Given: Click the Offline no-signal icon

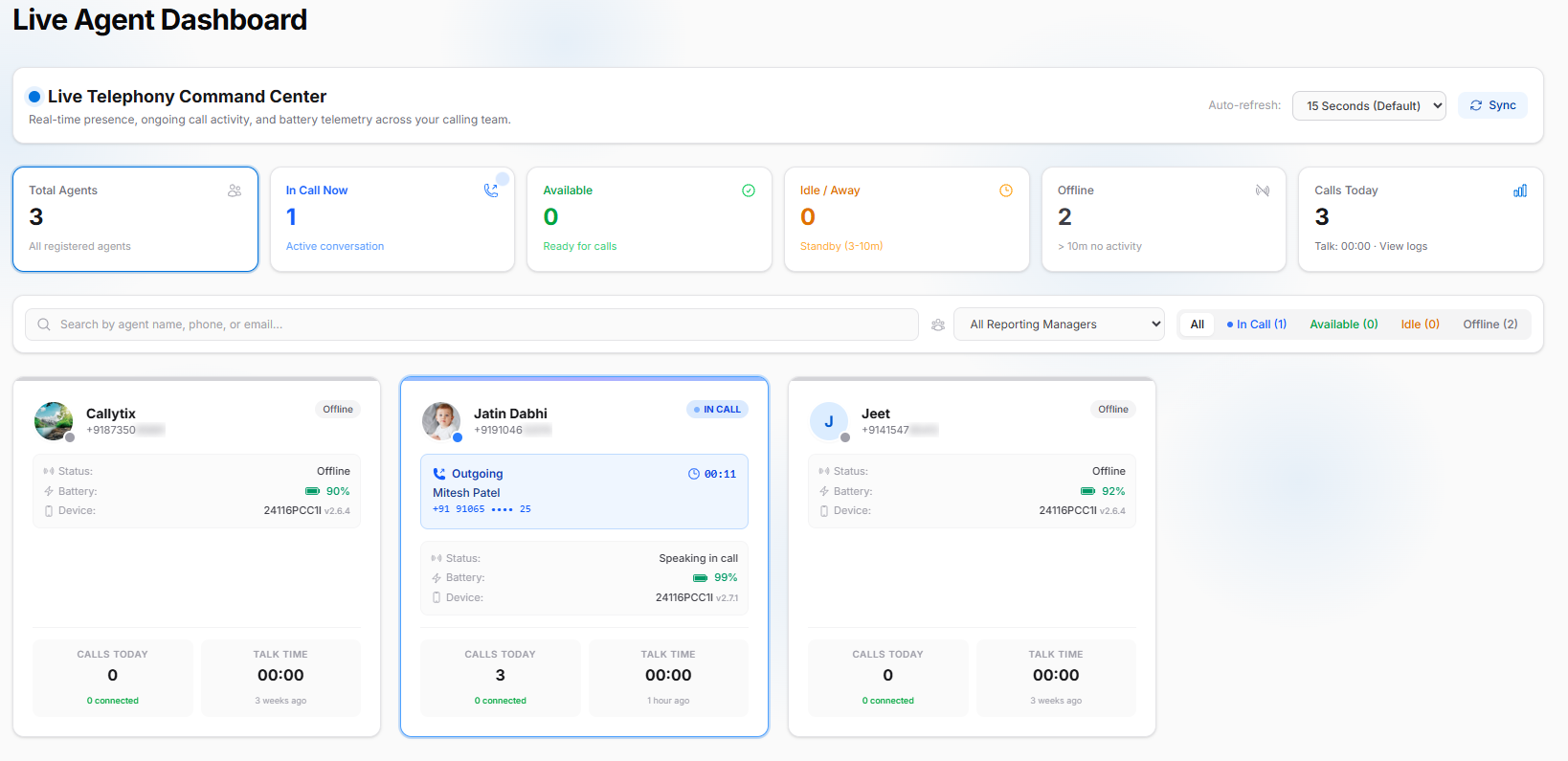Looking at the screenshot, I should click(1263, 190).
